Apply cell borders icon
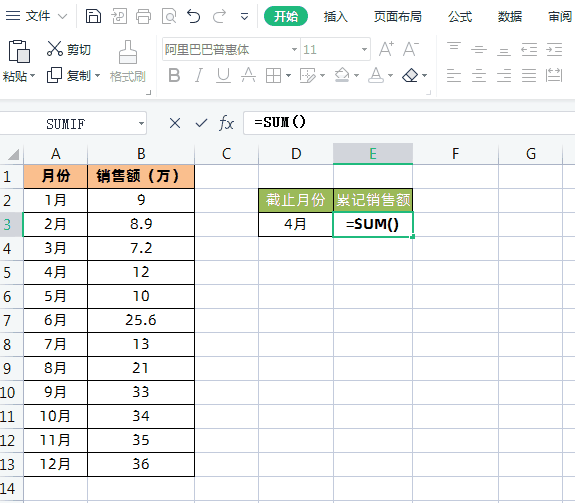This screenshot has height=503, width=575. (273, 76)
